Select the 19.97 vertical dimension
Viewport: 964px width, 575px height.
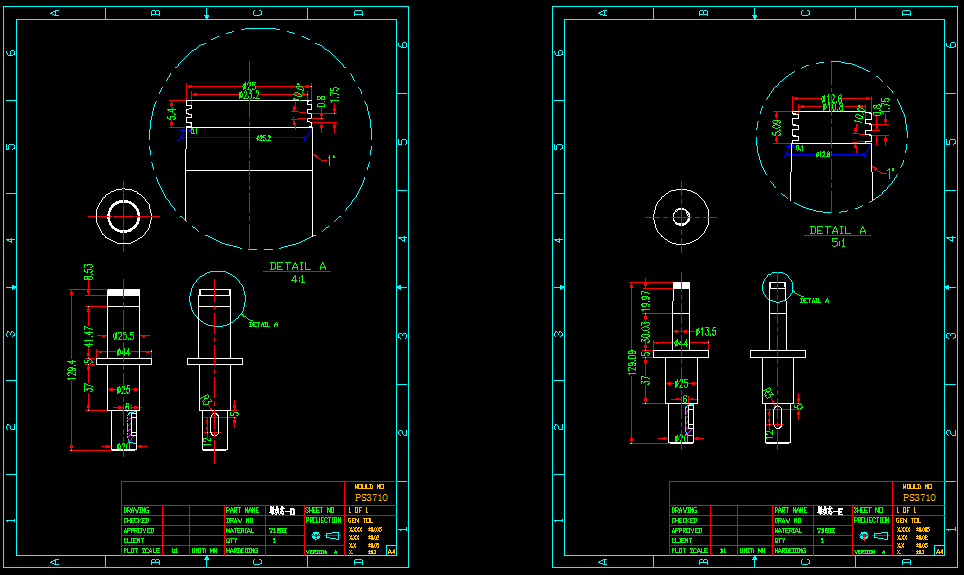click(x=645, y=301)
